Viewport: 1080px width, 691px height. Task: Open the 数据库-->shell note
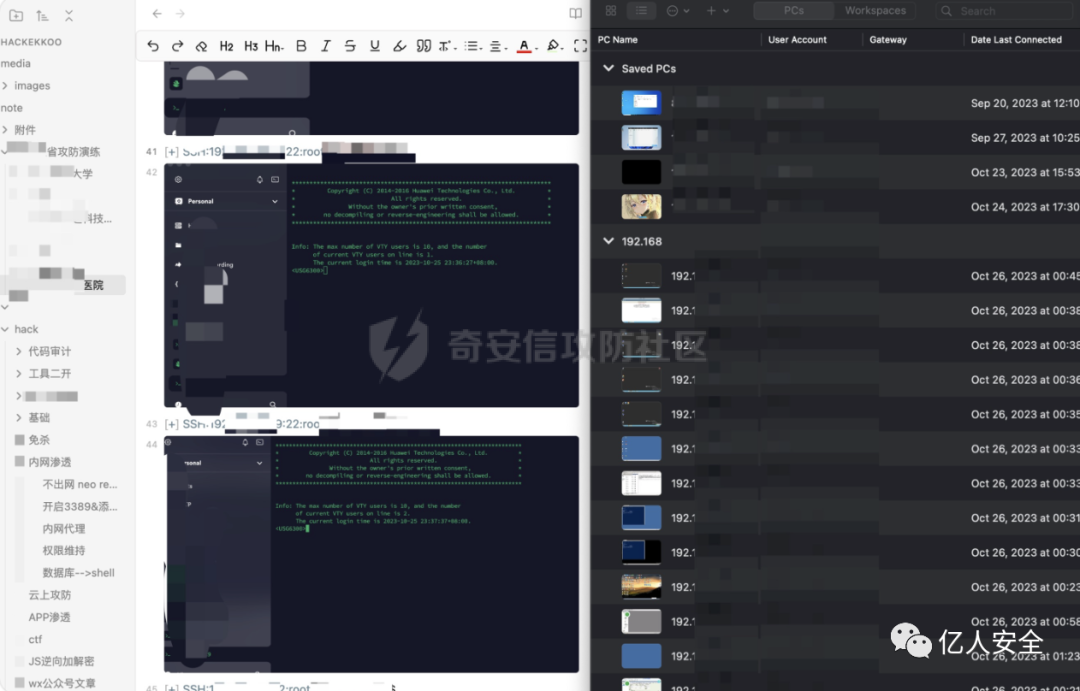79,573
